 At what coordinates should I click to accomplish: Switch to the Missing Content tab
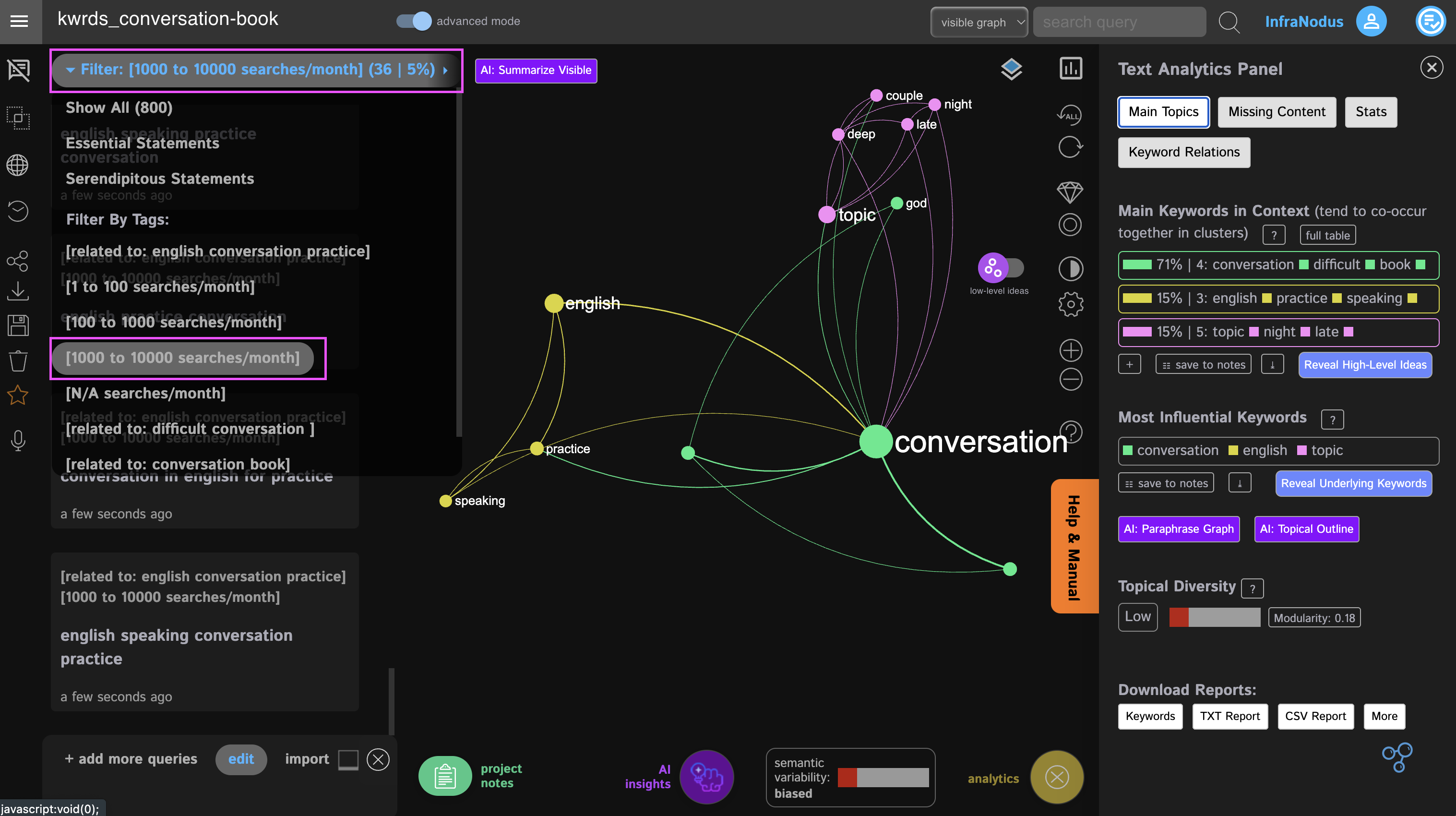tap(1276, 111)
